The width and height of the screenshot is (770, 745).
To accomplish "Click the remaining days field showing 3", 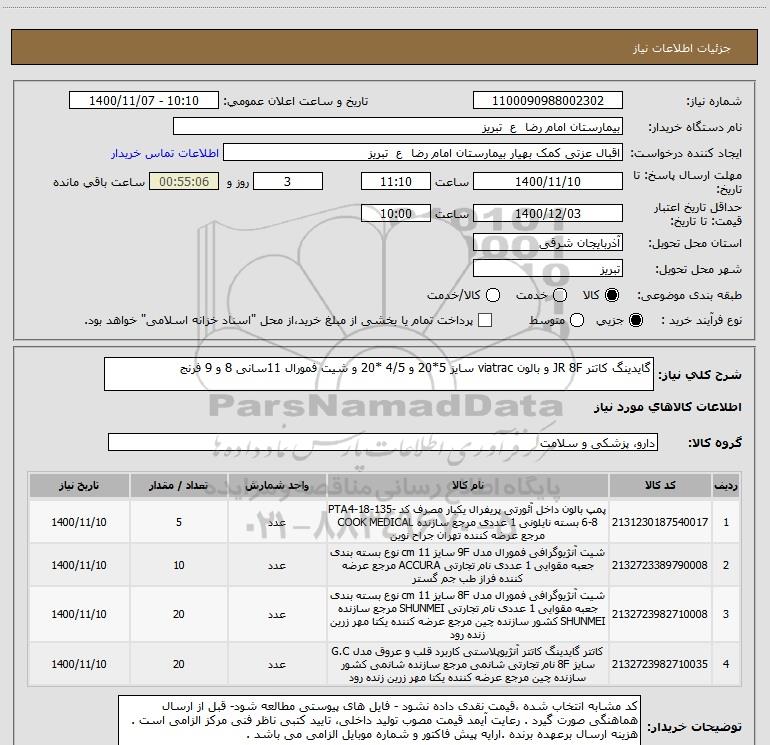I will [288, 181].
